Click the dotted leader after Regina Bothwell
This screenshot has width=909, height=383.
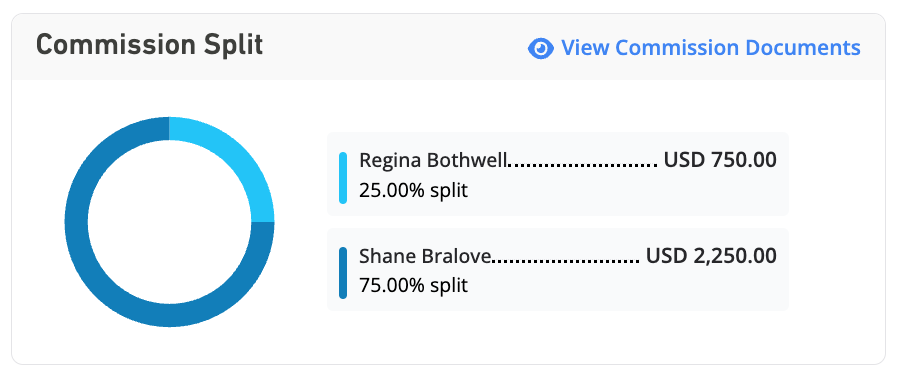coord(582,165)
